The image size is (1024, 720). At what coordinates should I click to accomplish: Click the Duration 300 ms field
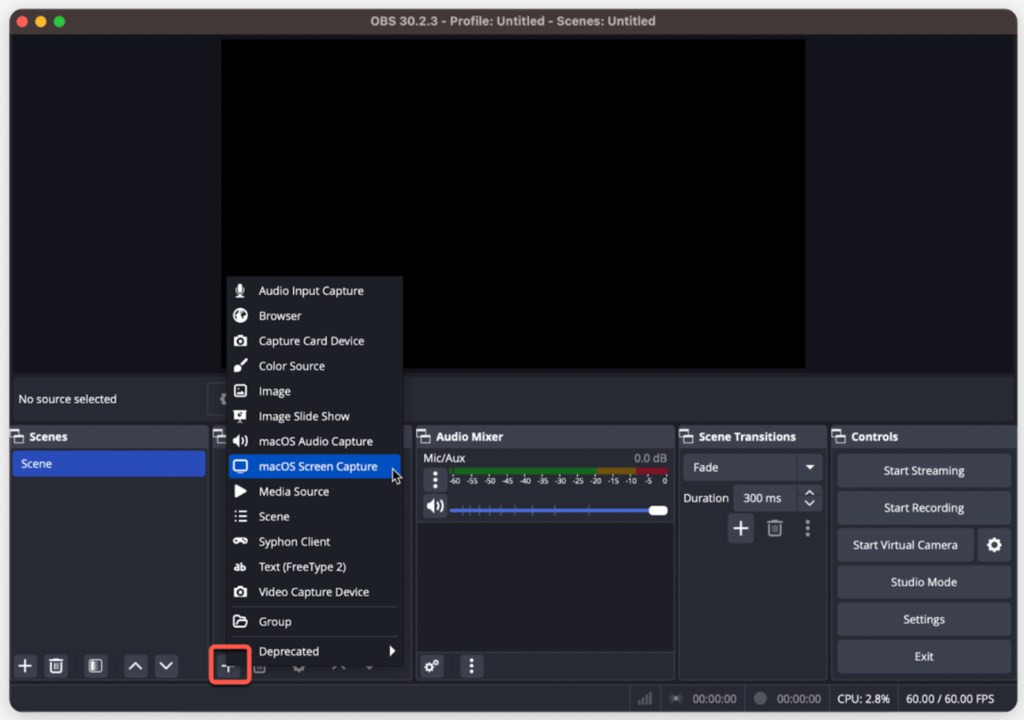pyautogui.click(x=766, y=498)
